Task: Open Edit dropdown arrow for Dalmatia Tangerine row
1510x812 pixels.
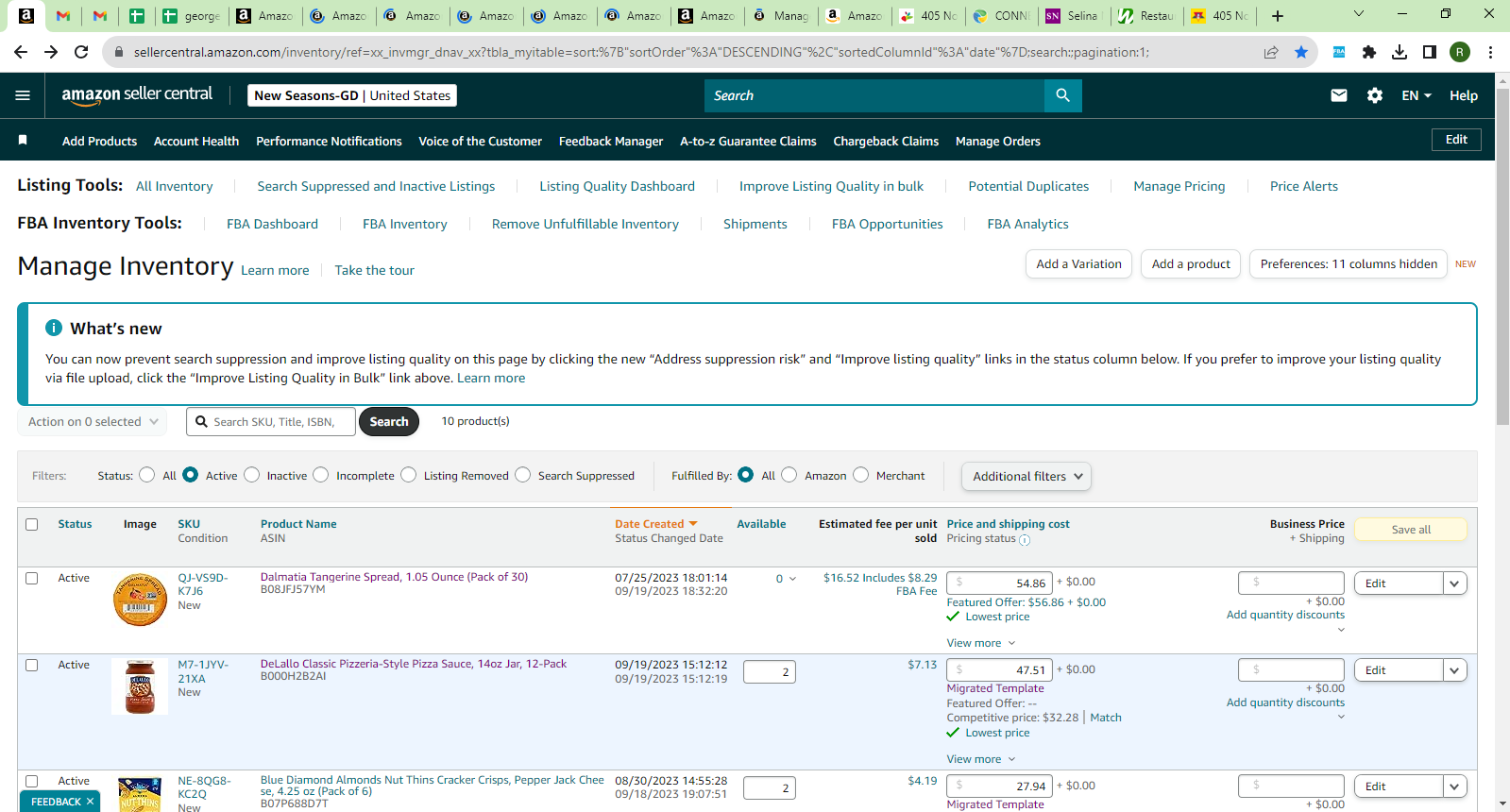Action: (1455, 584)
